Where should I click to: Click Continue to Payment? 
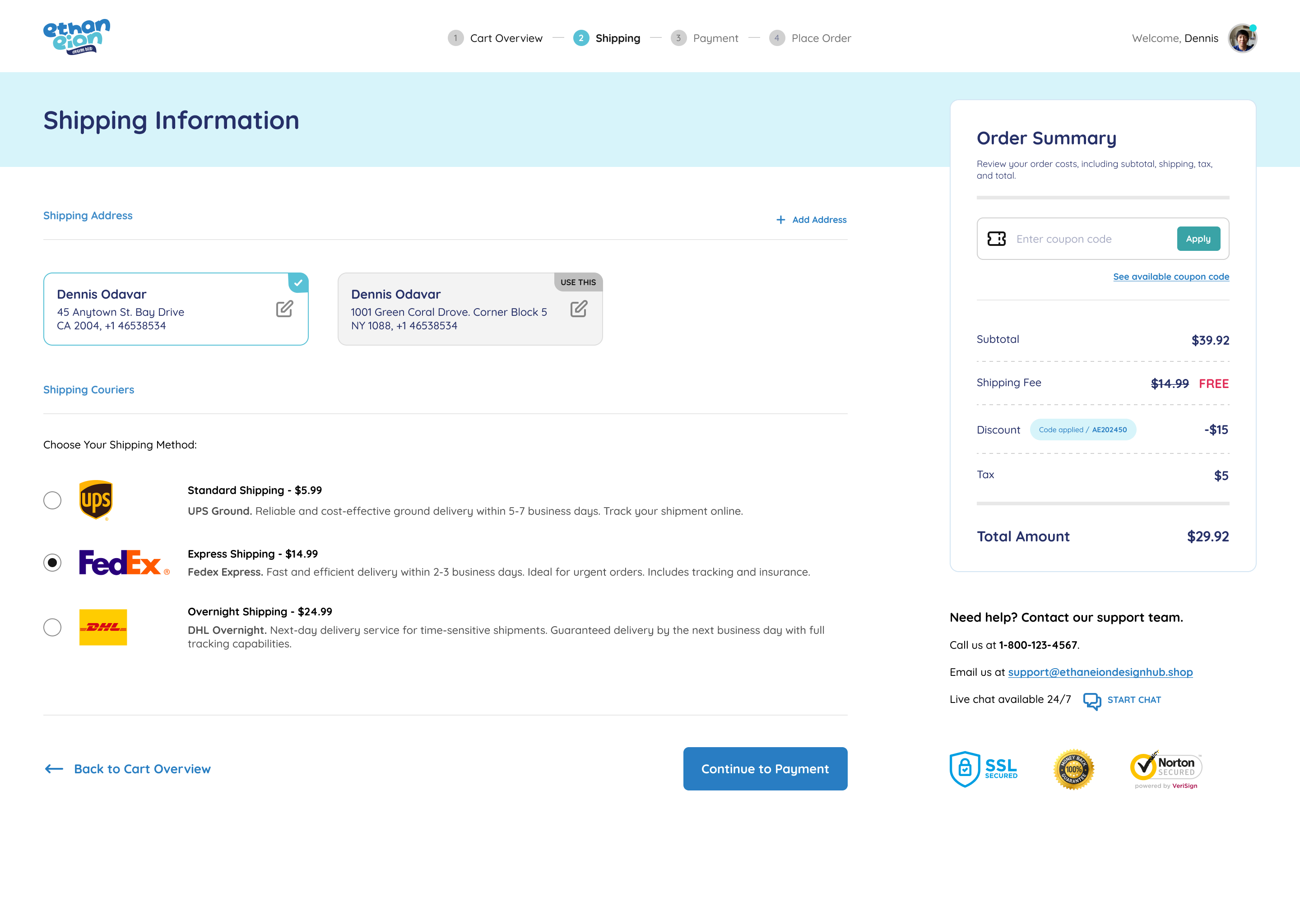[765, 769]
